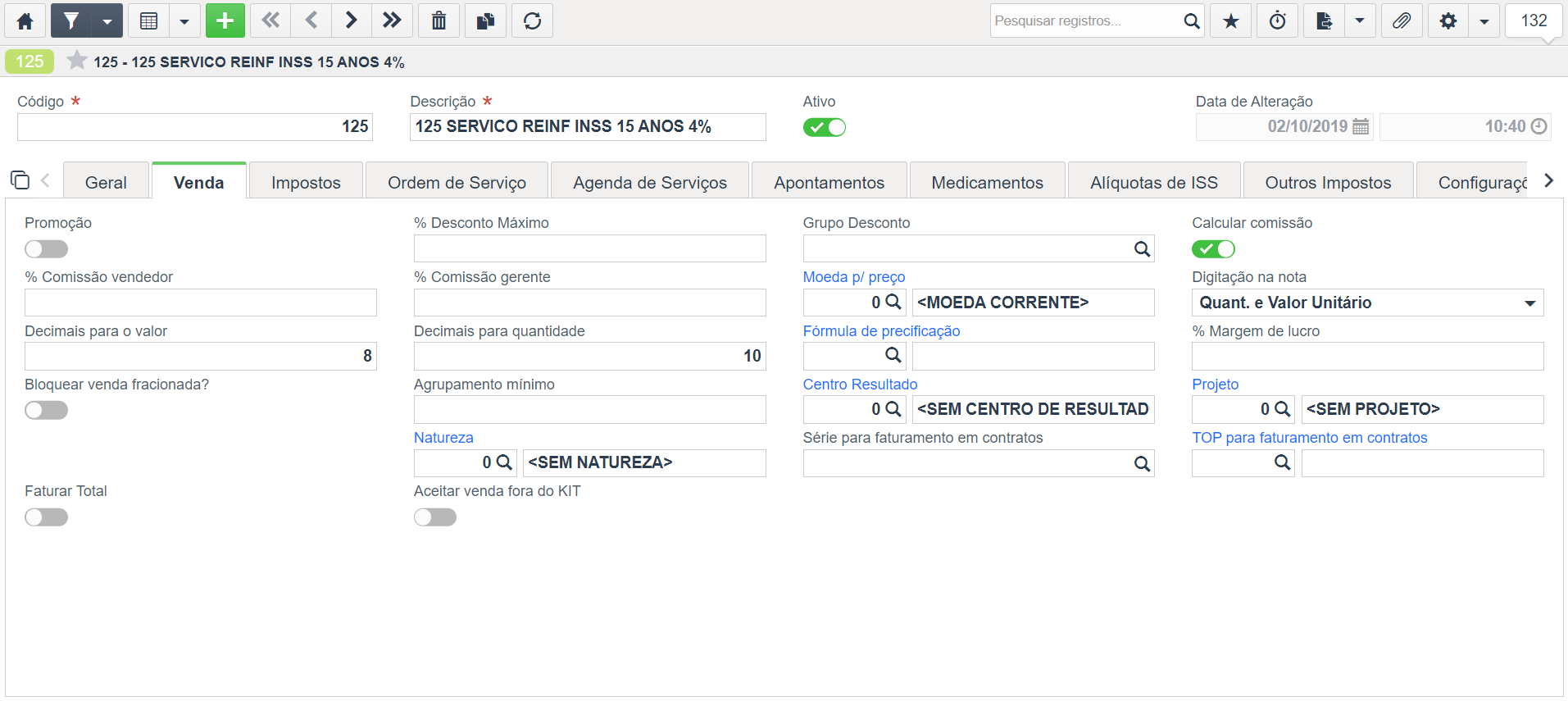Open Fórmula de precificação search lookup

click(x=893, y=355)
